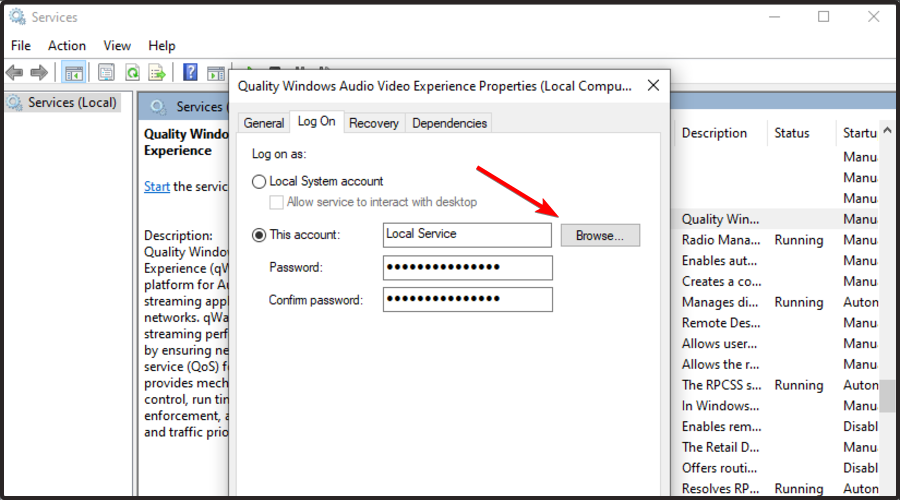This screenshot has width=900, height=500.
Task: Switch to the Log On tab
Action: (x=316, y=121)
